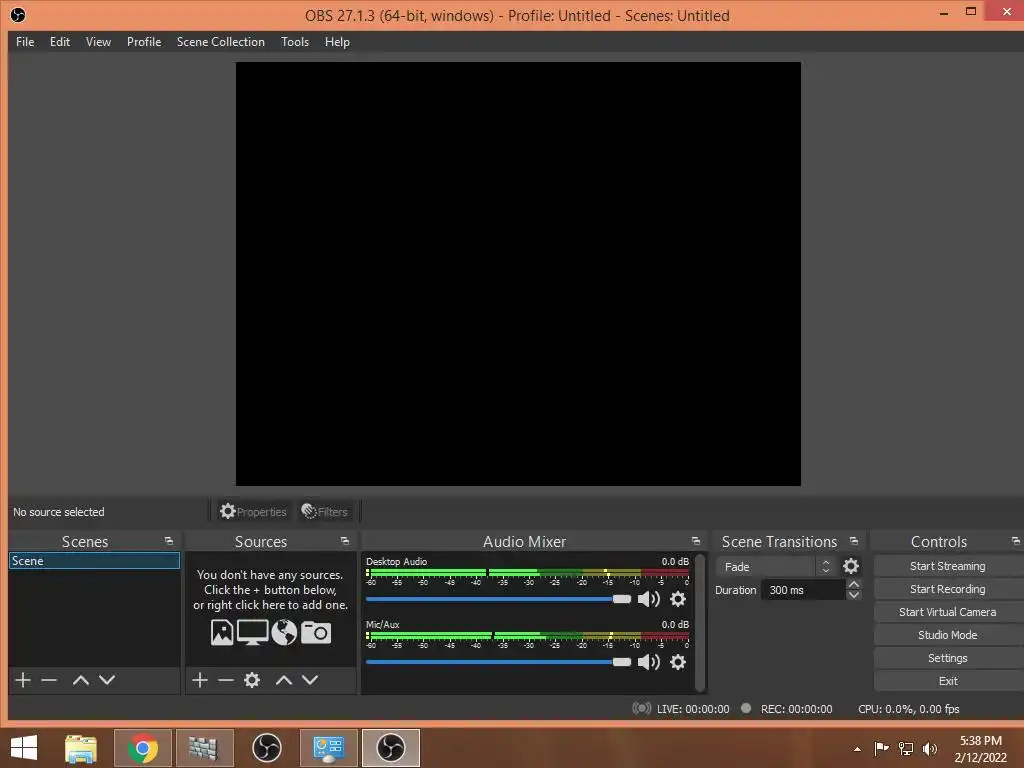Show hidden system tray icons

coord(857,749)
